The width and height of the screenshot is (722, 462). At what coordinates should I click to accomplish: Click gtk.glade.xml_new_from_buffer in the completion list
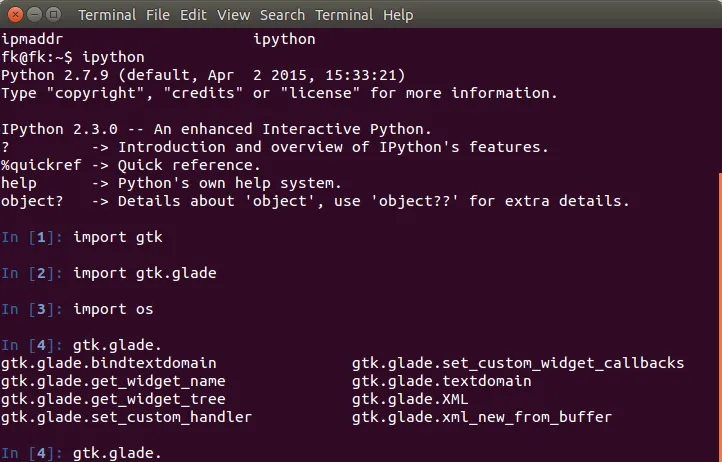point(481,417)
